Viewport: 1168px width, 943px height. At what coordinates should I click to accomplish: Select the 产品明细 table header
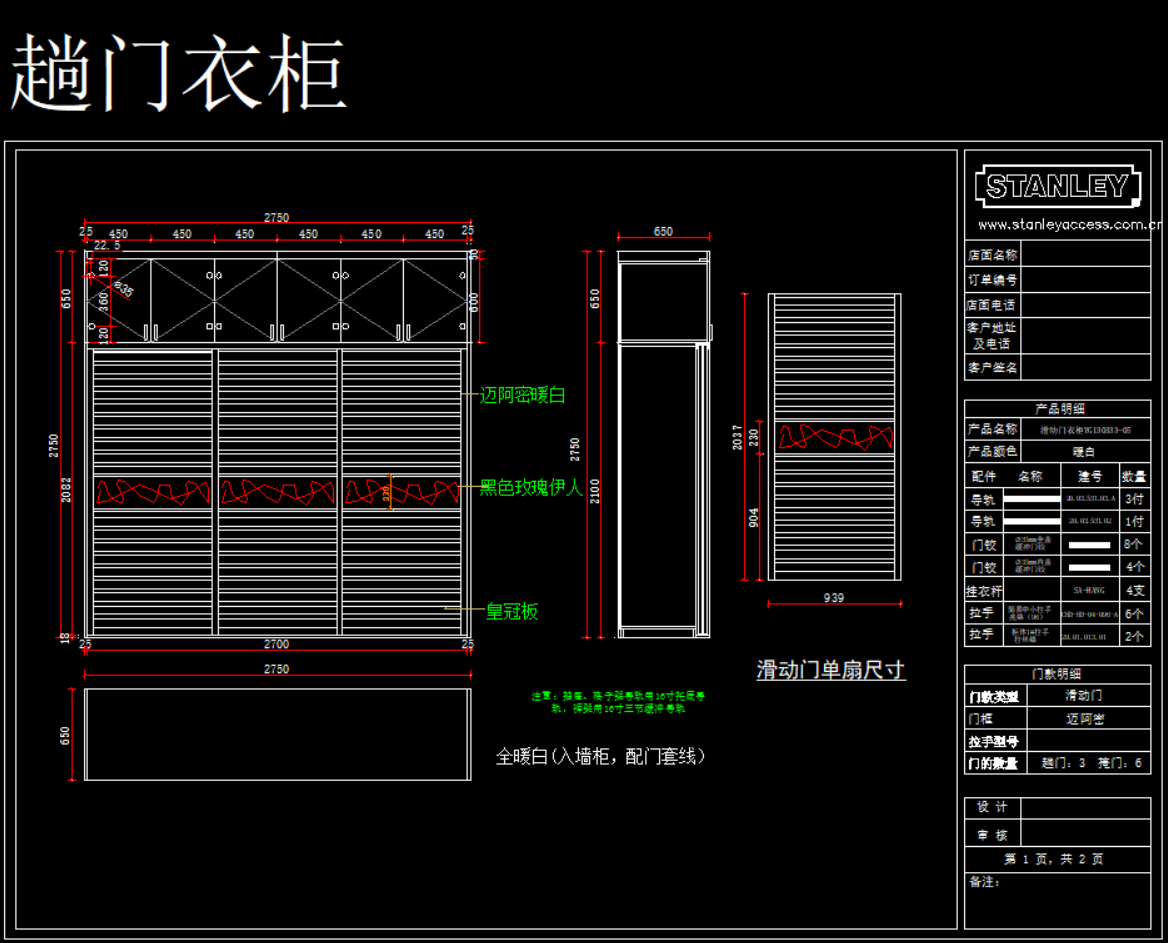point(1058,408)
